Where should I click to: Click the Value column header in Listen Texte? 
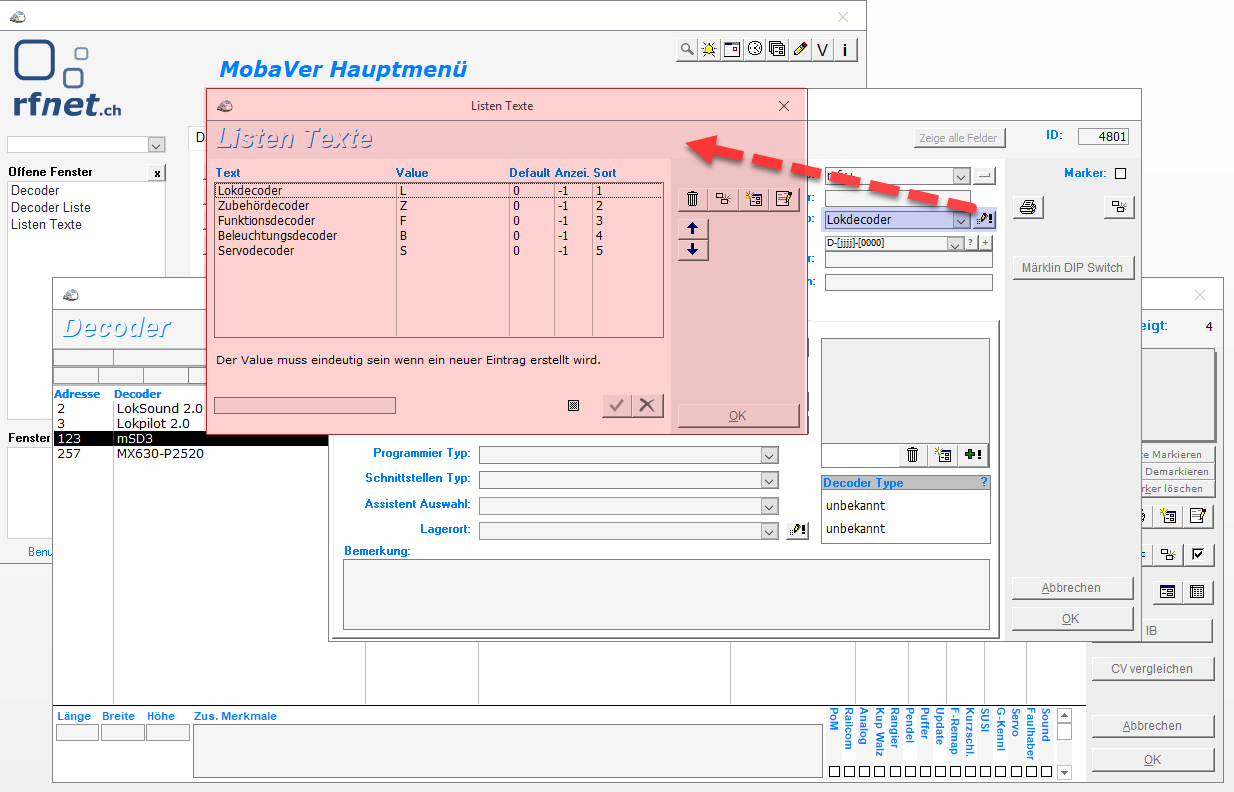click(412, 173)
